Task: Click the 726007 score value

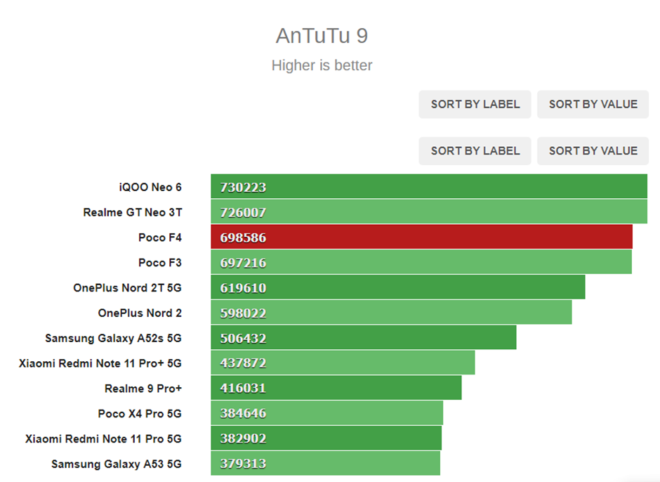Action: pyautogui.click(x=243, y=213)
